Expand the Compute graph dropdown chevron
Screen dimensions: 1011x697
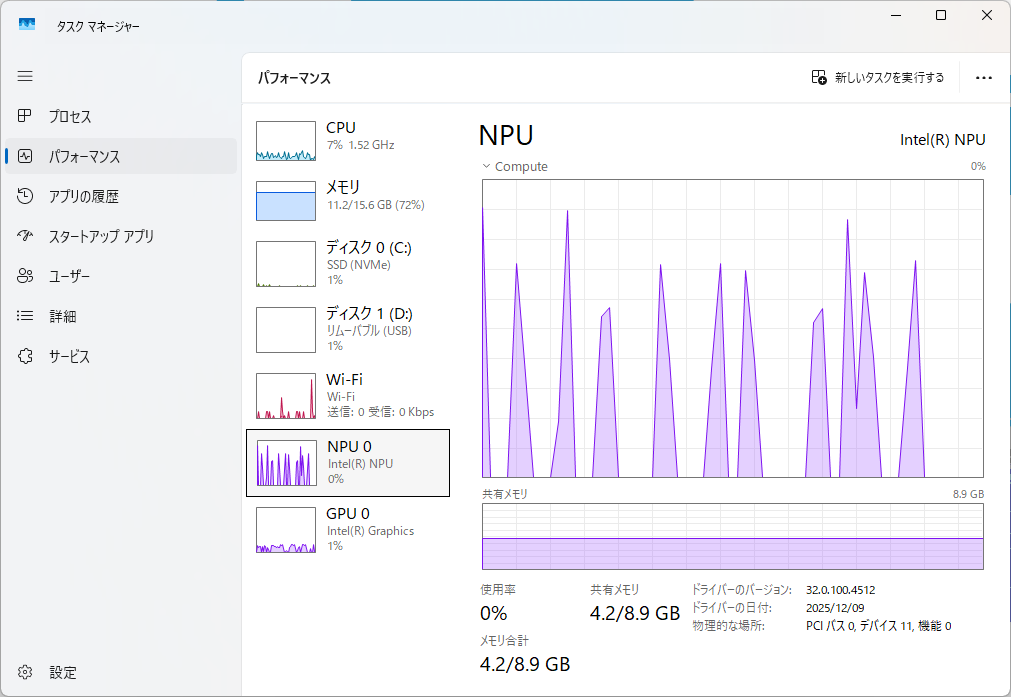tap(486, 166)
